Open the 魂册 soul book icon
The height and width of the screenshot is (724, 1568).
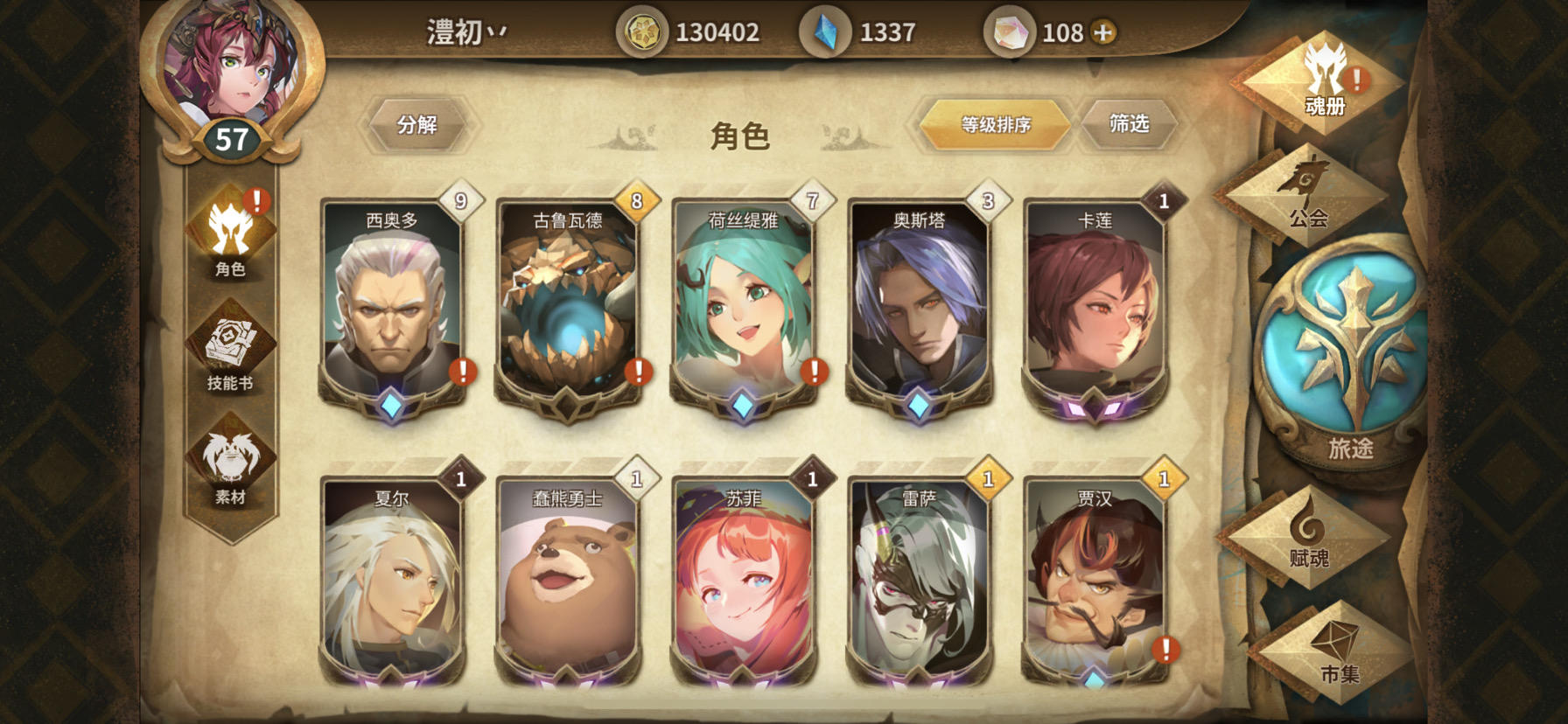click(1324, 82)
